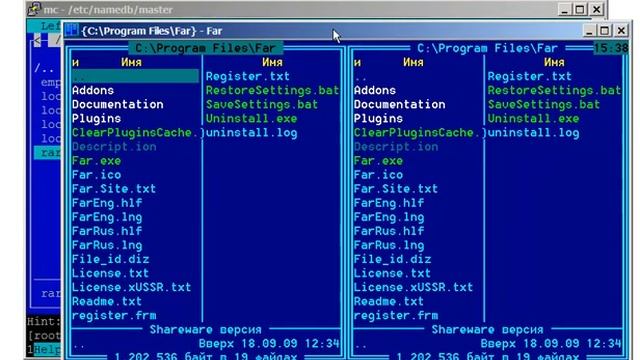Click right panel path header C:\Program Files\Far
This screenshot has width=640, height=360.
(x=487, y=48)
